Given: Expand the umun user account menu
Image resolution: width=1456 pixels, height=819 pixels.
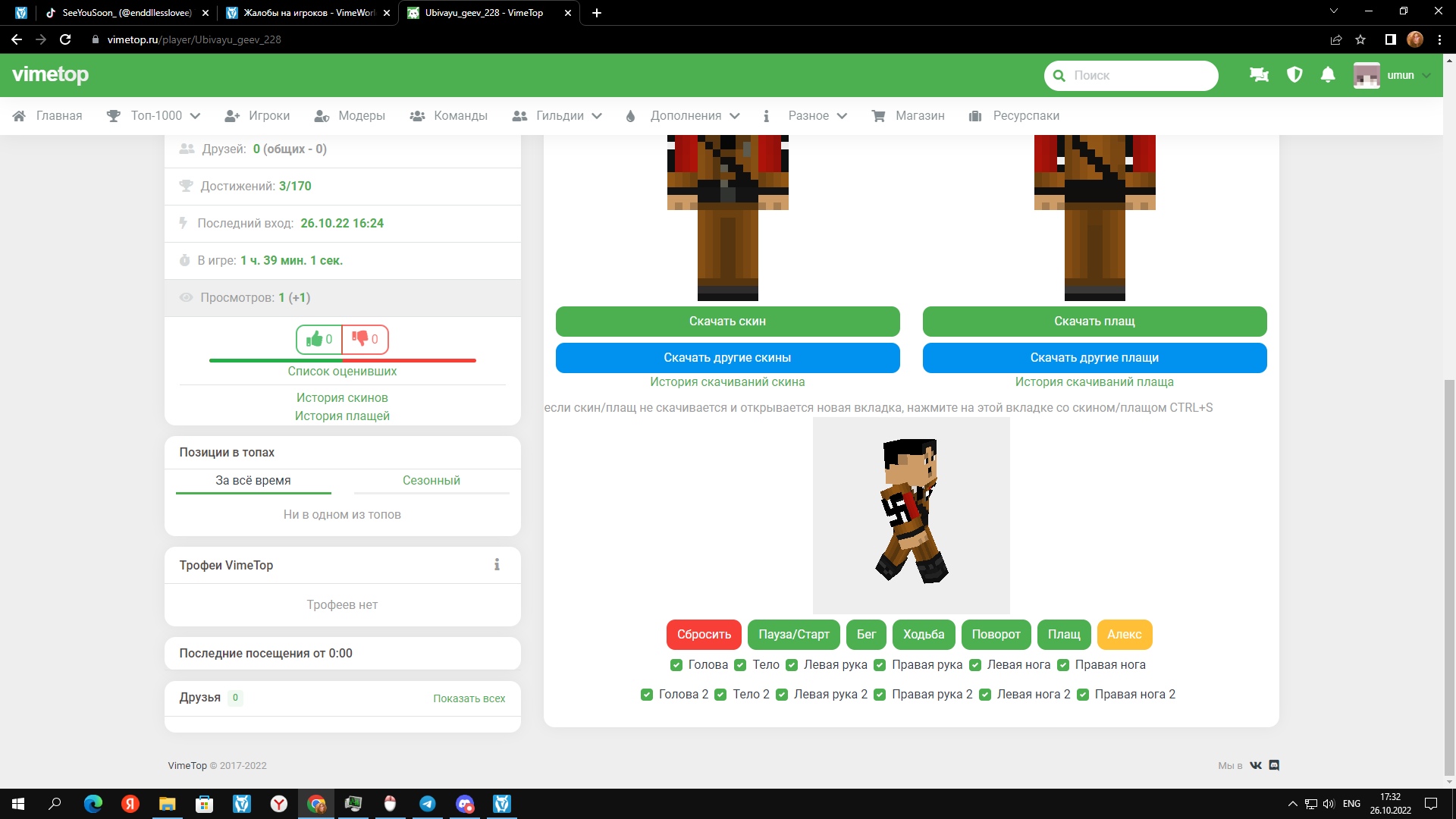Looking at the screenshot, I should point(1400,75).
